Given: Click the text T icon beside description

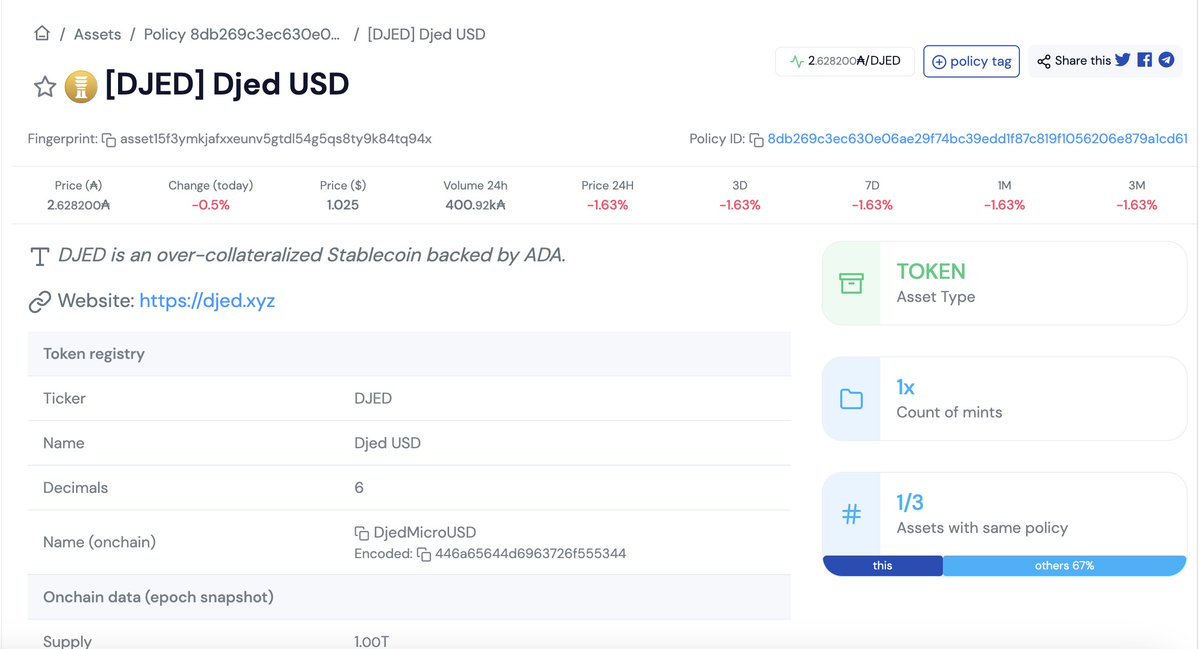Looking at the screenshot, I should coord(40,256).
